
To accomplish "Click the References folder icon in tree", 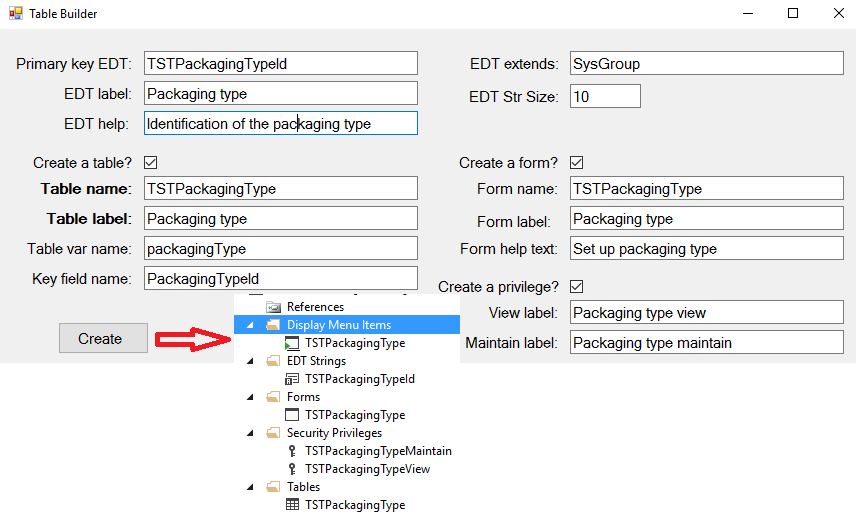I will [x=274, y=307].
